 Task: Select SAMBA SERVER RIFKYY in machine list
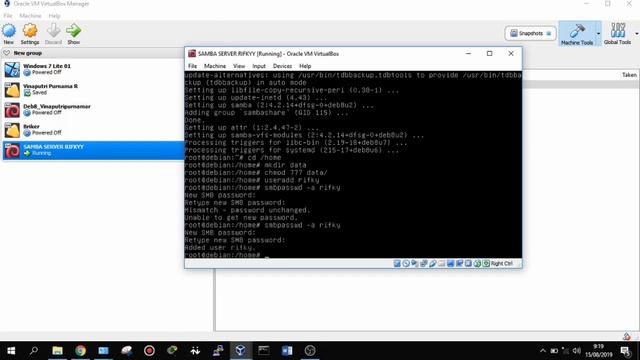[x=93, y=150]
